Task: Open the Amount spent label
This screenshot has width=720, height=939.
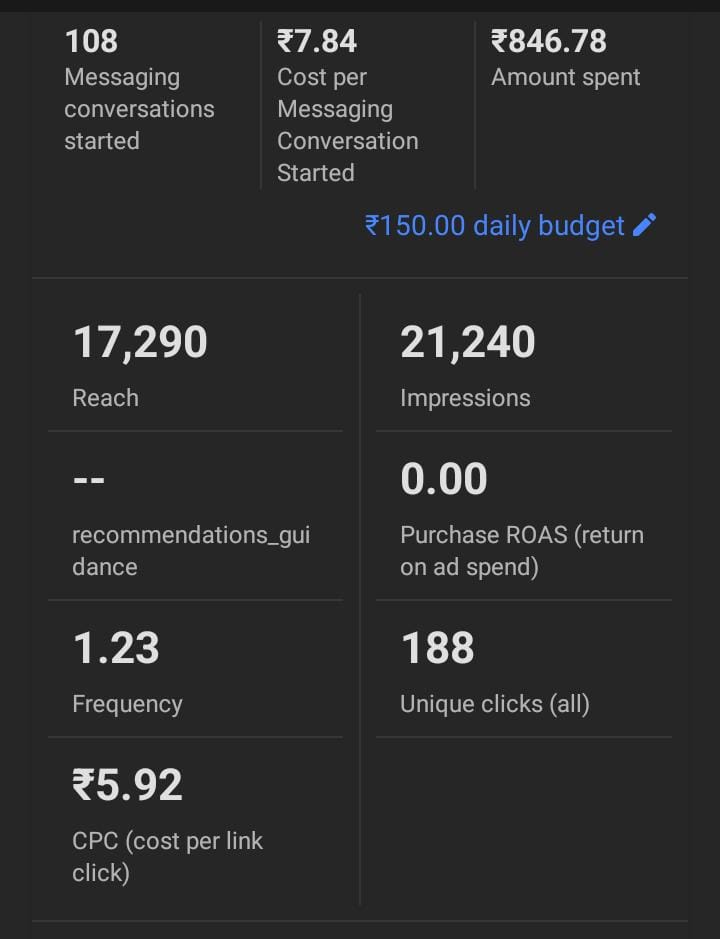Action: (565, 78)
